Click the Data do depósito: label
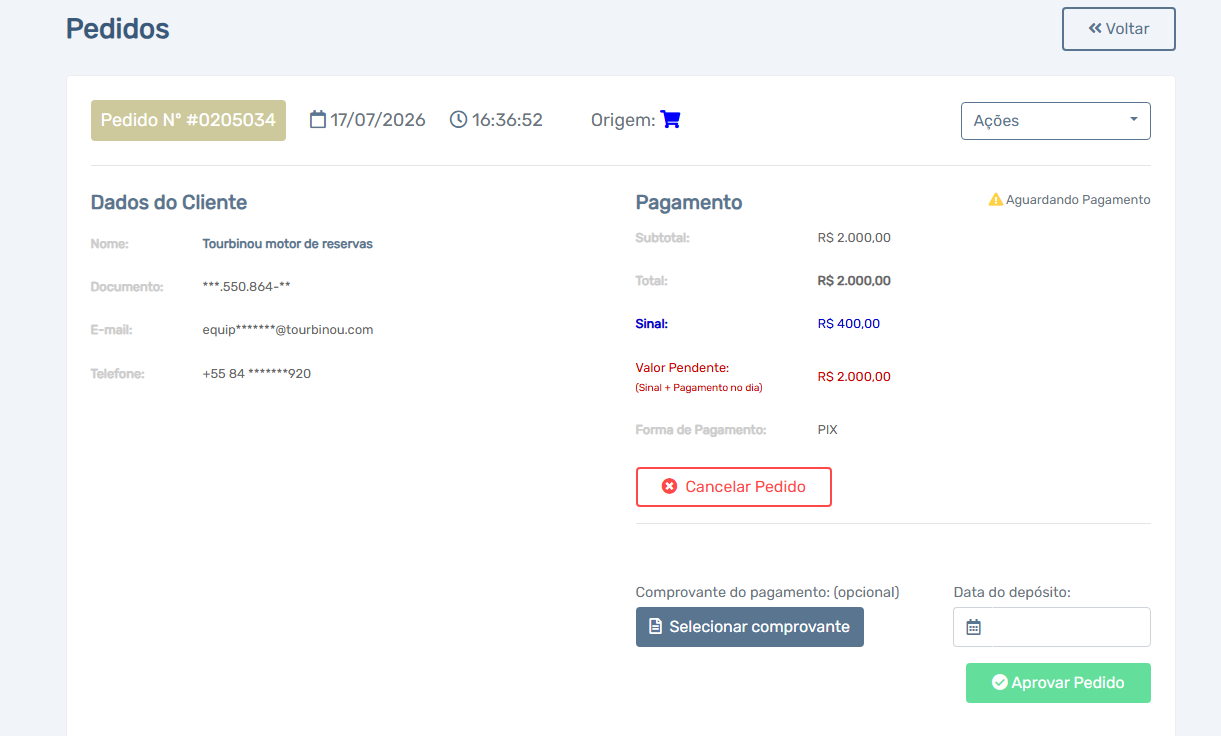 click(x=1012, y=592)
